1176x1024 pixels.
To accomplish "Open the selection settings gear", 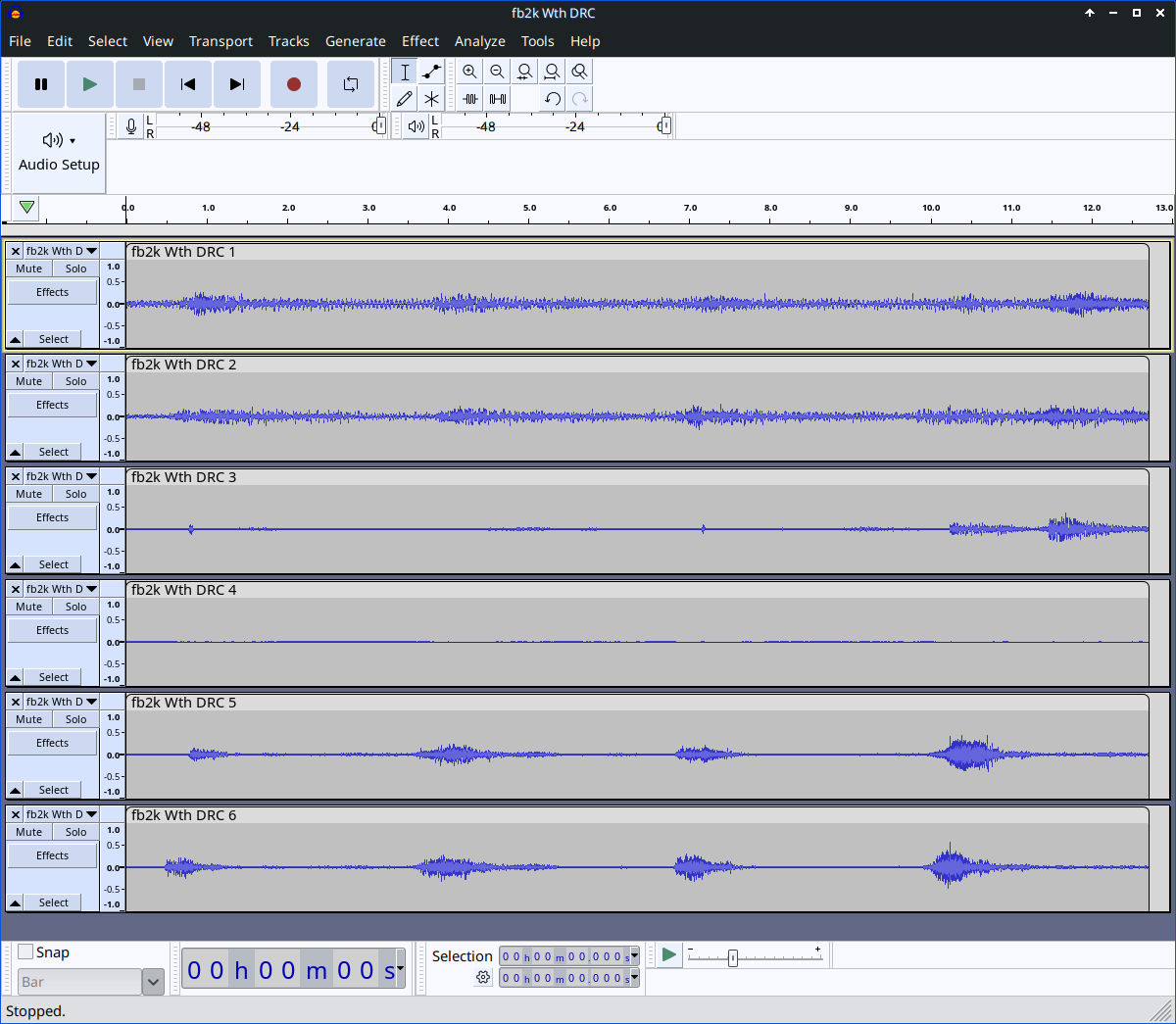I will 483,977.
